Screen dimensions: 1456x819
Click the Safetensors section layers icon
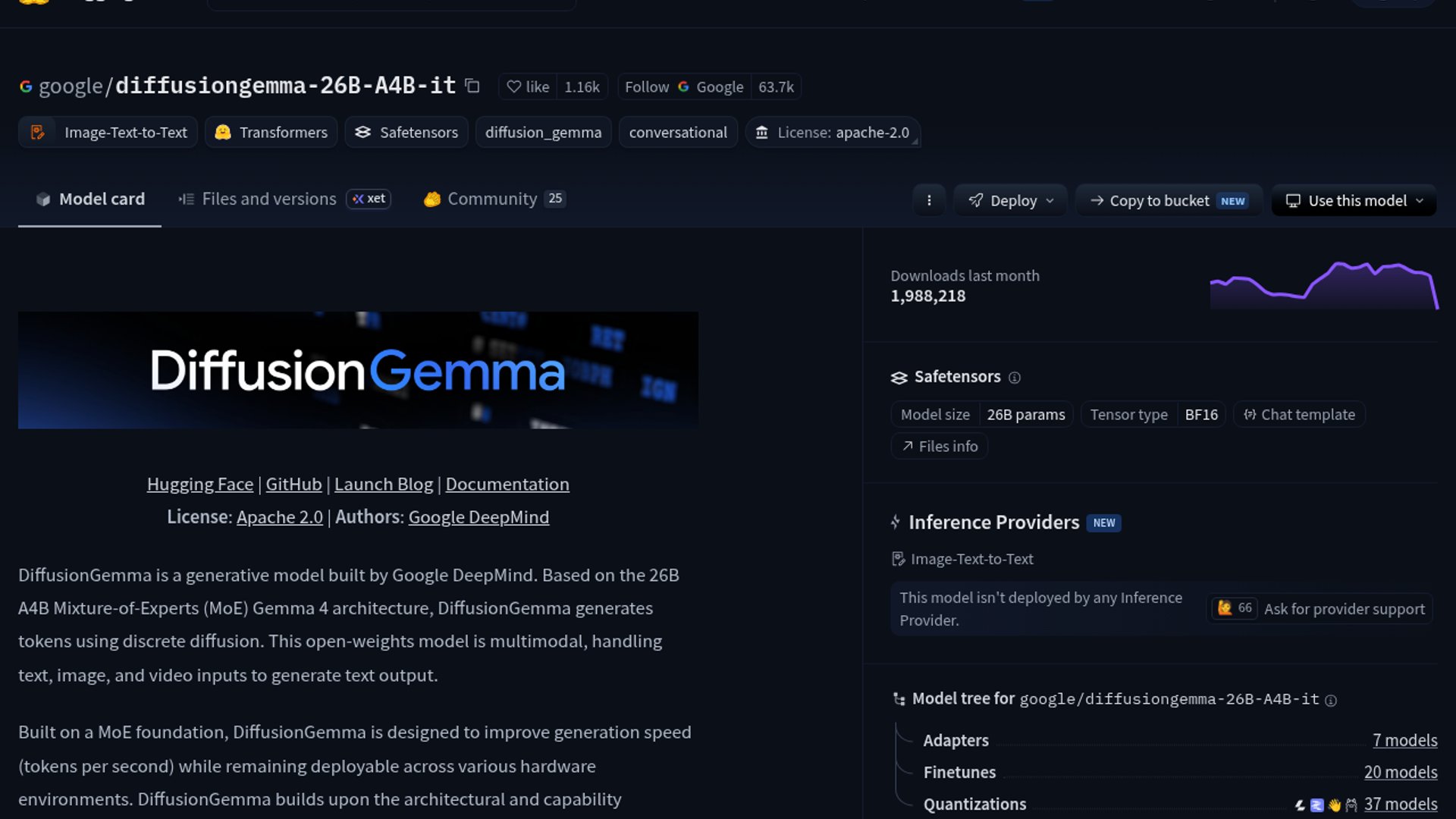899,377
